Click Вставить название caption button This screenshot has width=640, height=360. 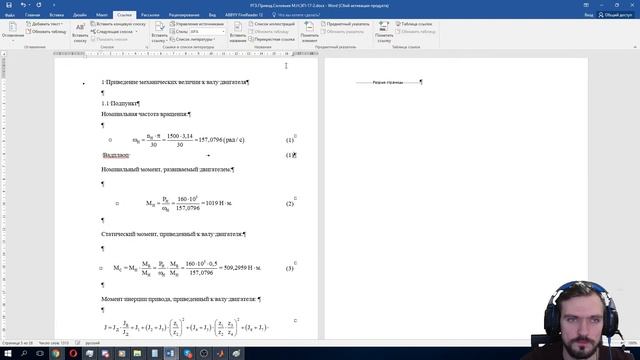(x=238, y=33)
